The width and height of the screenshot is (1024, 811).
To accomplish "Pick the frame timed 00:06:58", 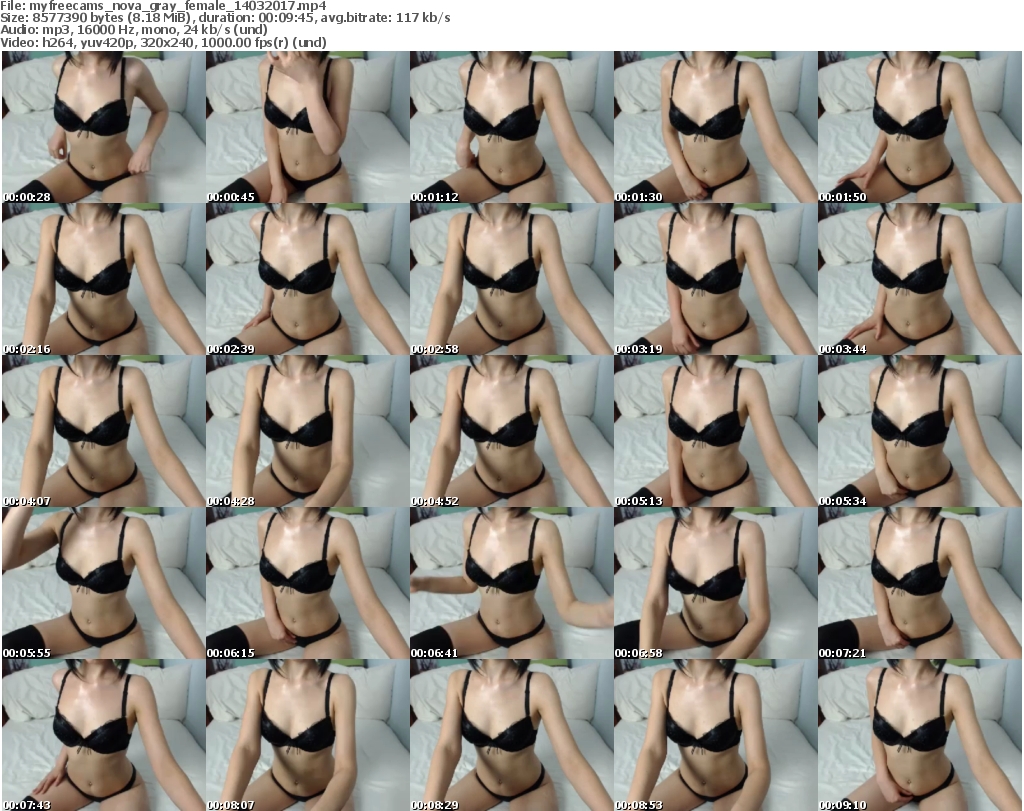I will [715, 584].
